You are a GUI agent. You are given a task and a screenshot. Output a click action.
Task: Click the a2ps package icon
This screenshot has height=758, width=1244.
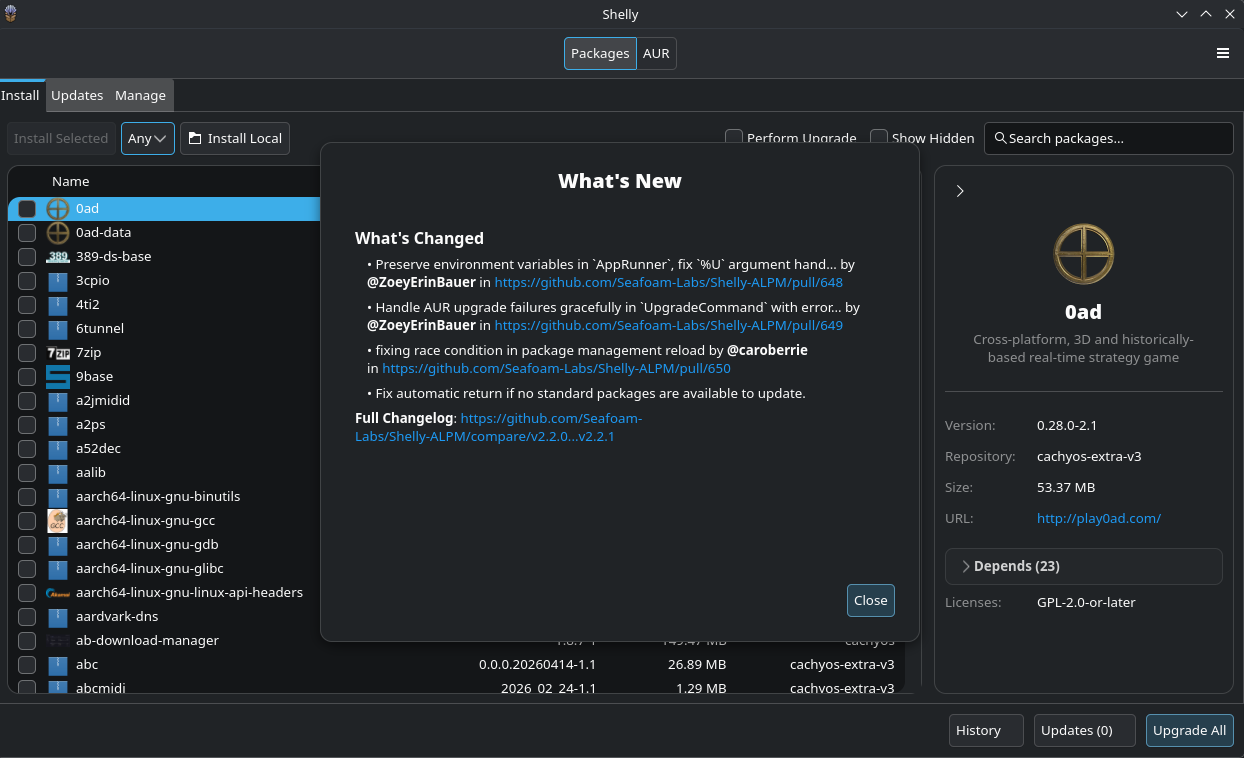pos(58,425)
